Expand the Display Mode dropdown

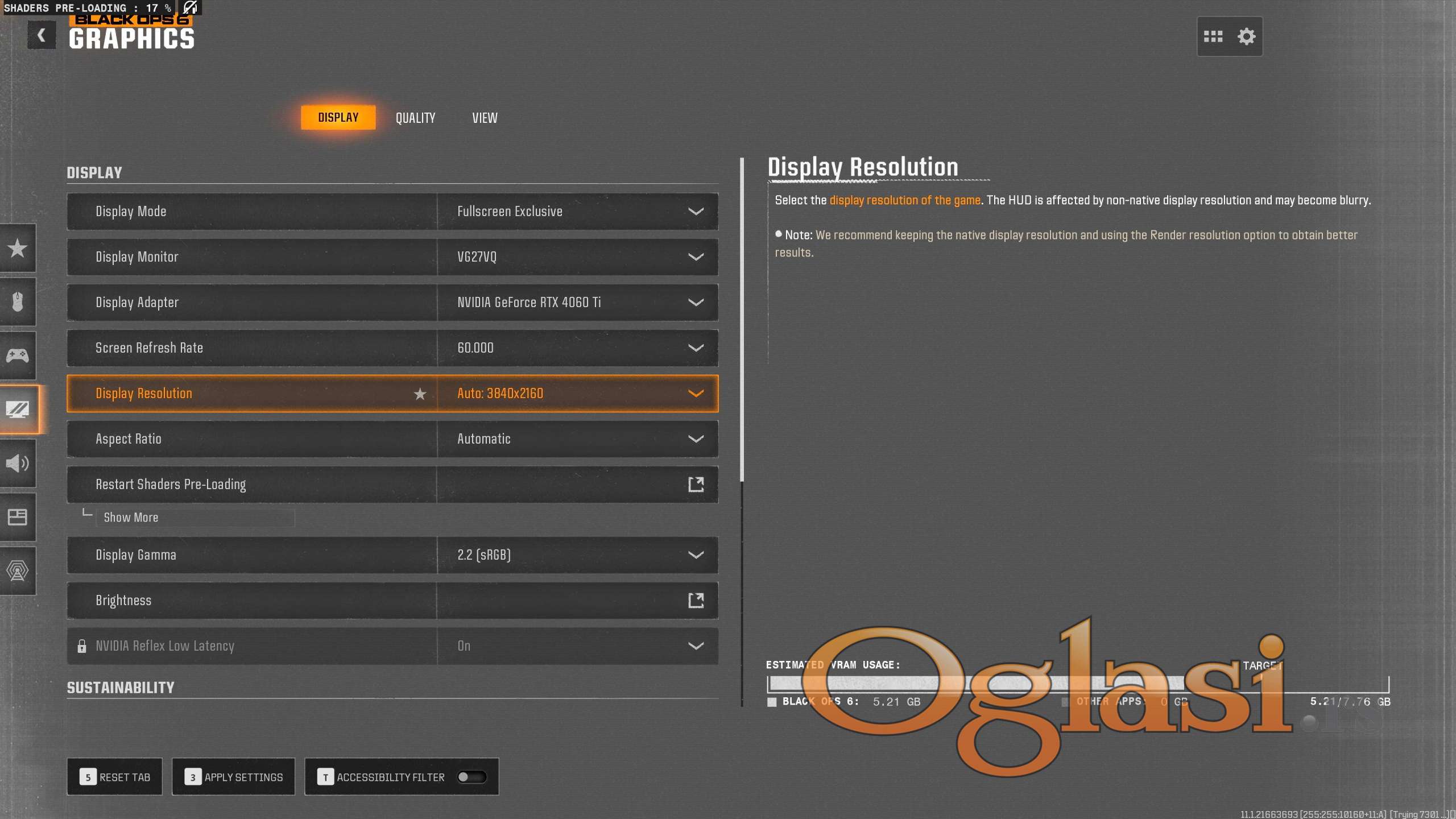coord(696,212)
